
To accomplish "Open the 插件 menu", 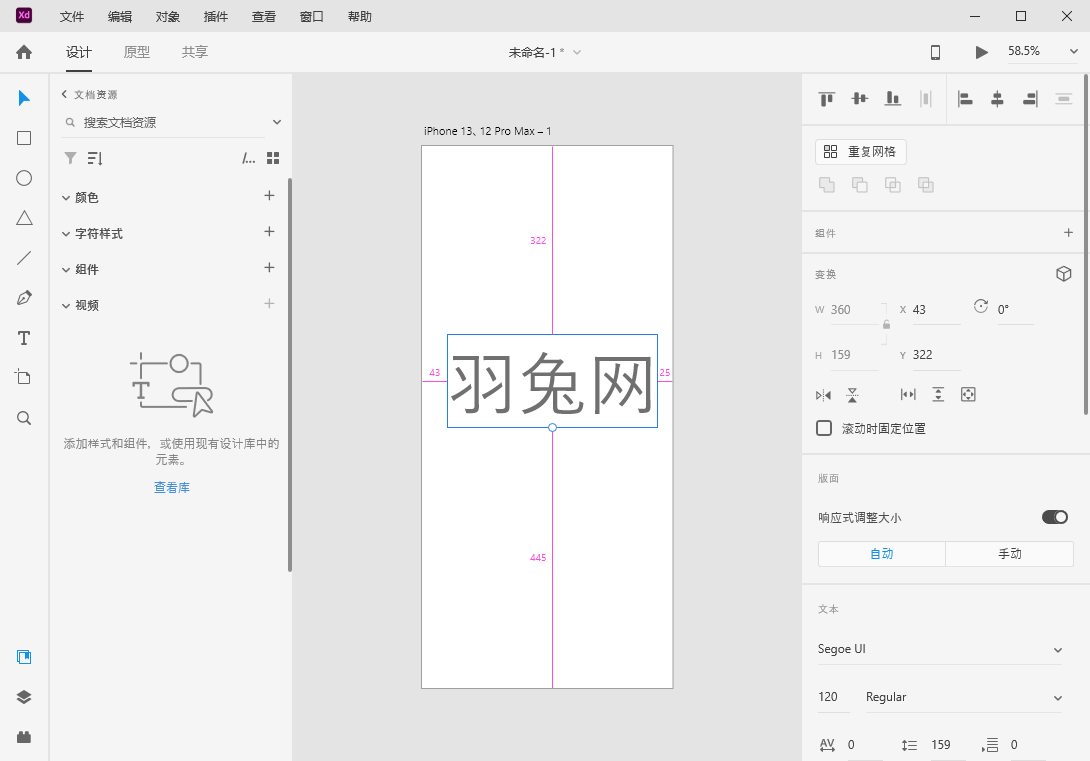I will 215,17.
